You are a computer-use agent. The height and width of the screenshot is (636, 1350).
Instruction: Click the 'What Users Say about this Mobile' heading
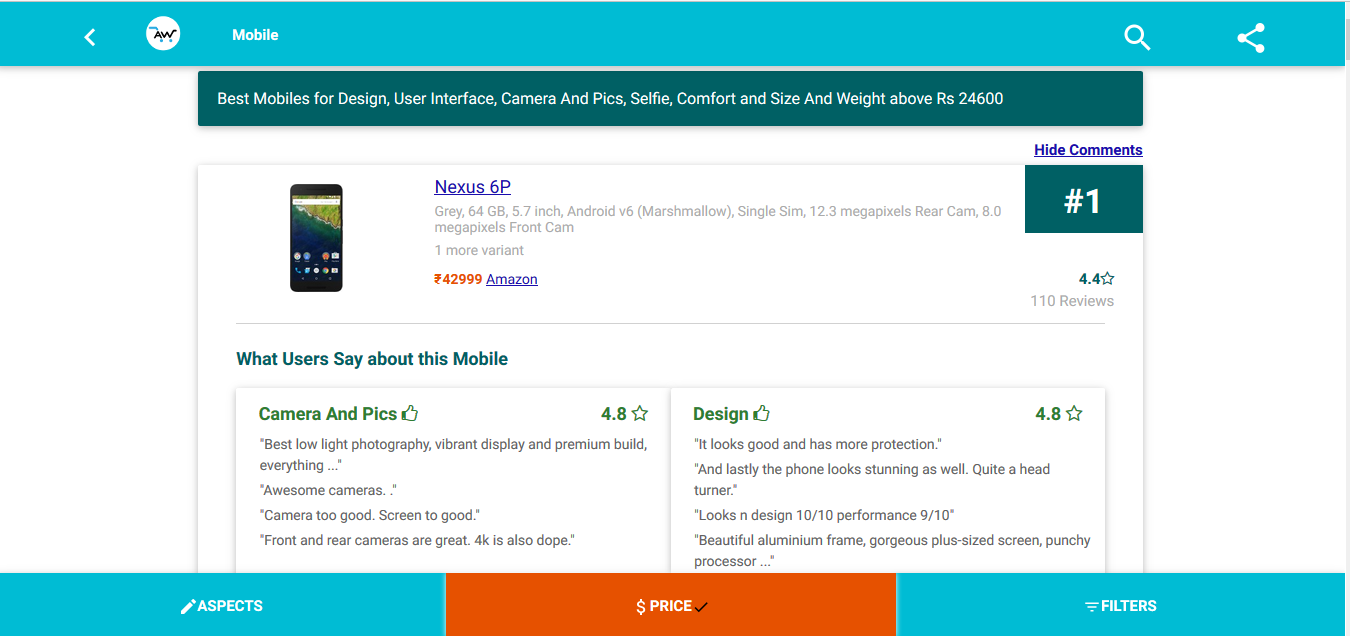coord(372,359)
